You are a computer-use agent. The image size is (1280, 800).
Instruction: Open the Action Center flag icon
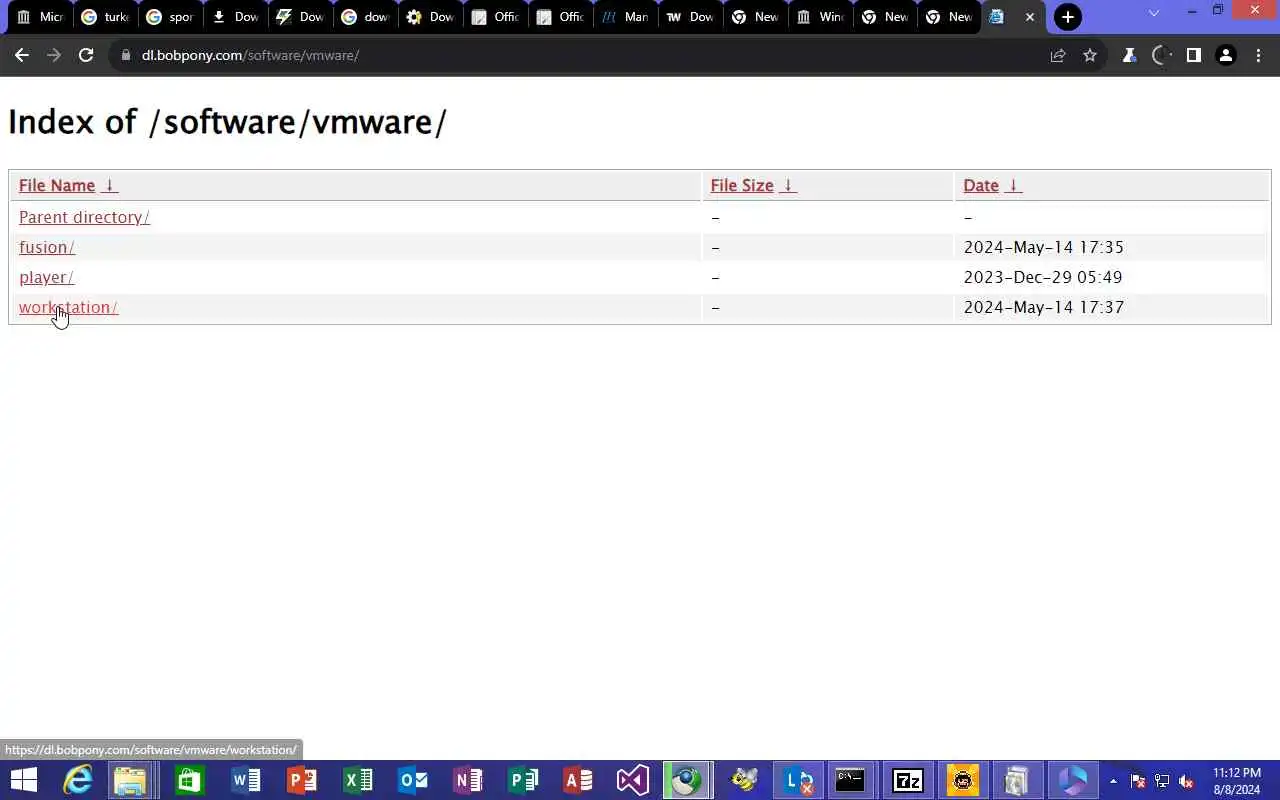(x=1137, y=781)
